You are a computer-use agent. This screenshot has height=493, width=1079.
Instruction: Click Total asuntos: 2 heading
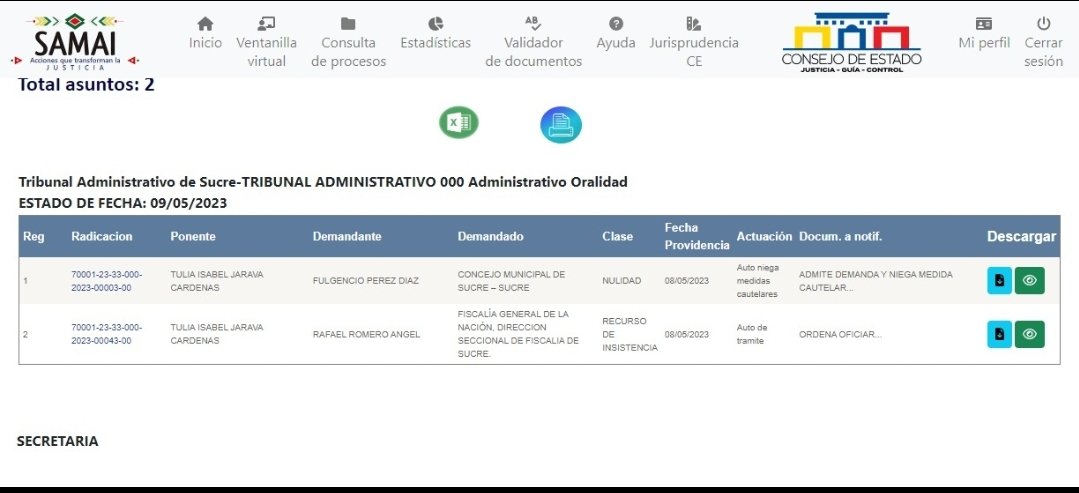tap(86, 85)
